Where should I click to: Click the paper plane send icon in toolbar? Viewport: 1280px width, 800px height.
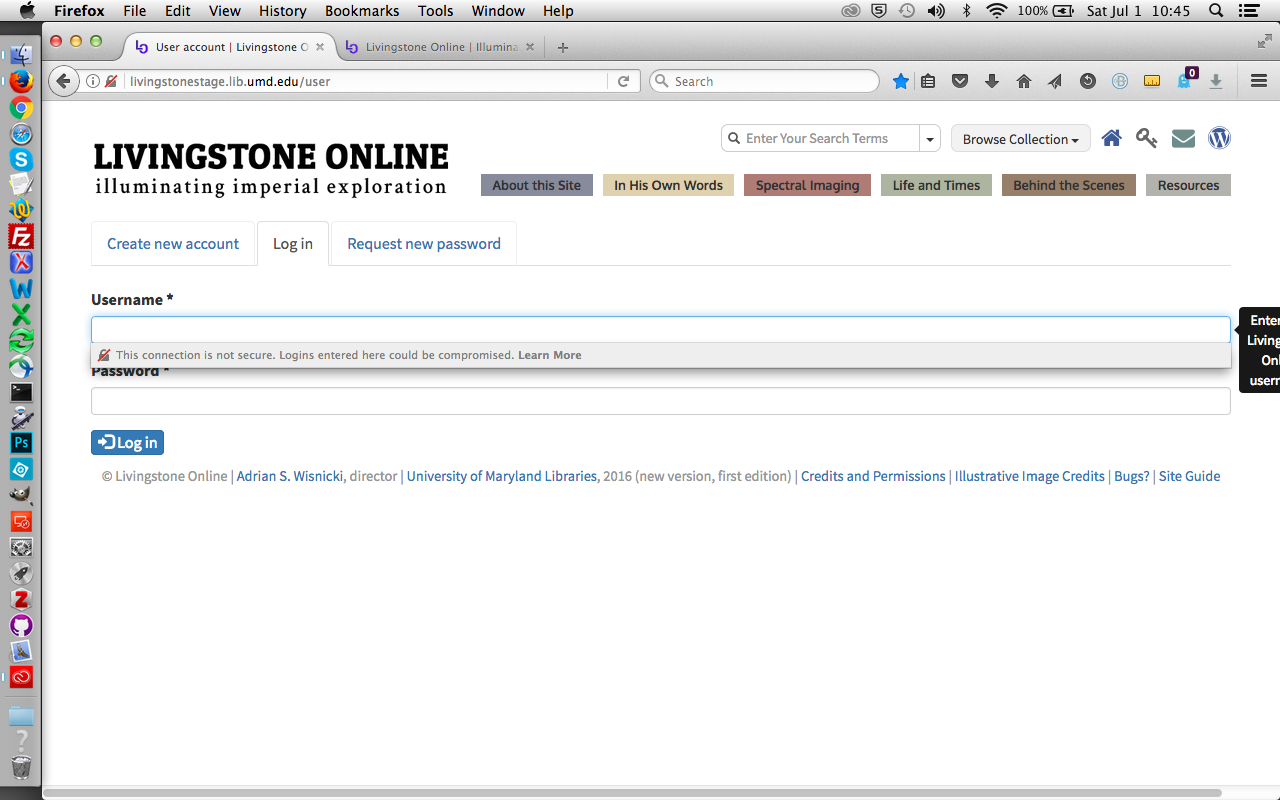tap(1055, 82)
